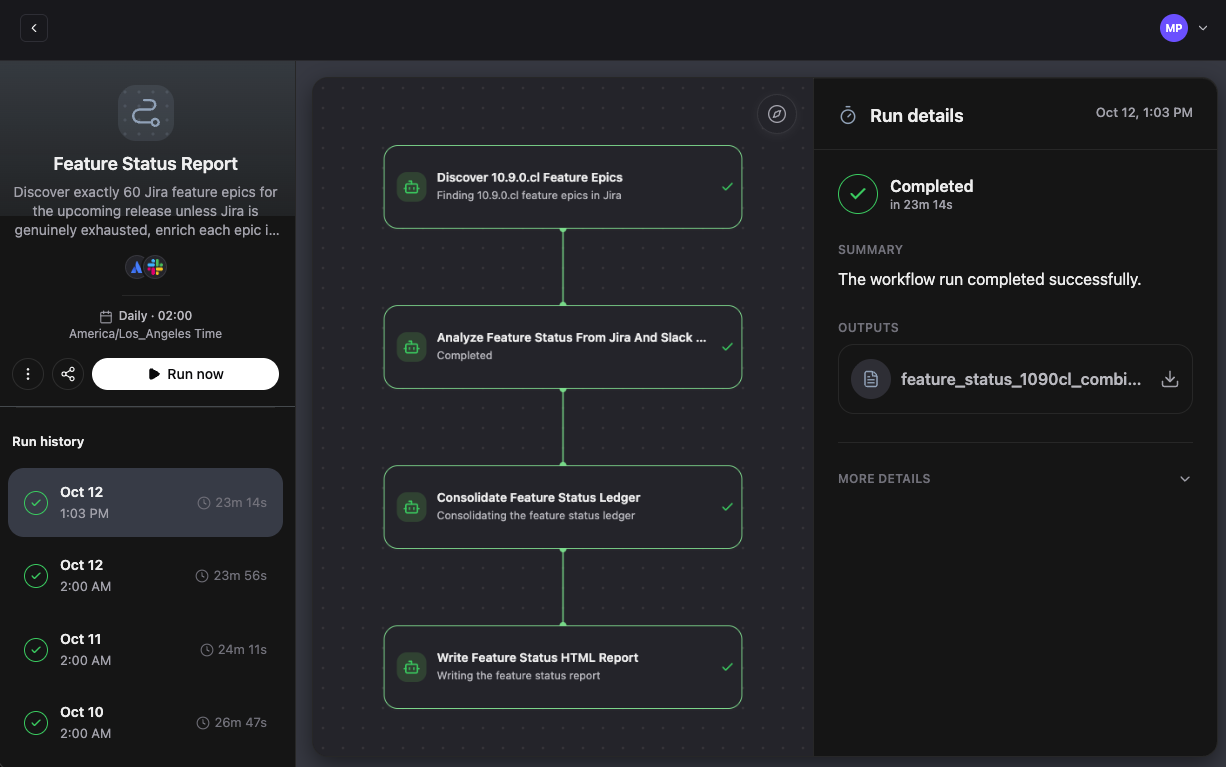Click the 'in 23m 14s' duration text
This screenshot has width=1226, height=767.
[x=921, y=205]
